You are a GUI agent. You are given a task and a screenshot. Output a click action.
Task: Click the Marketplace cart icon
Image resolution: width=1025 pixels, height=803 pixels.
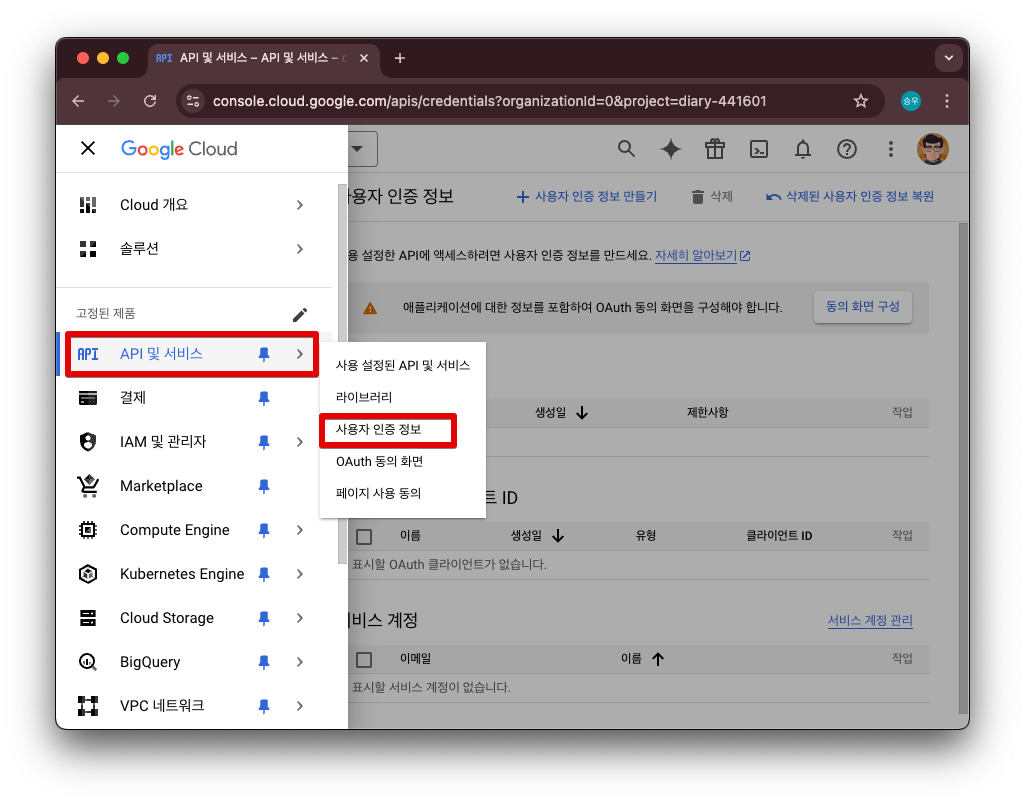(88, 486)
